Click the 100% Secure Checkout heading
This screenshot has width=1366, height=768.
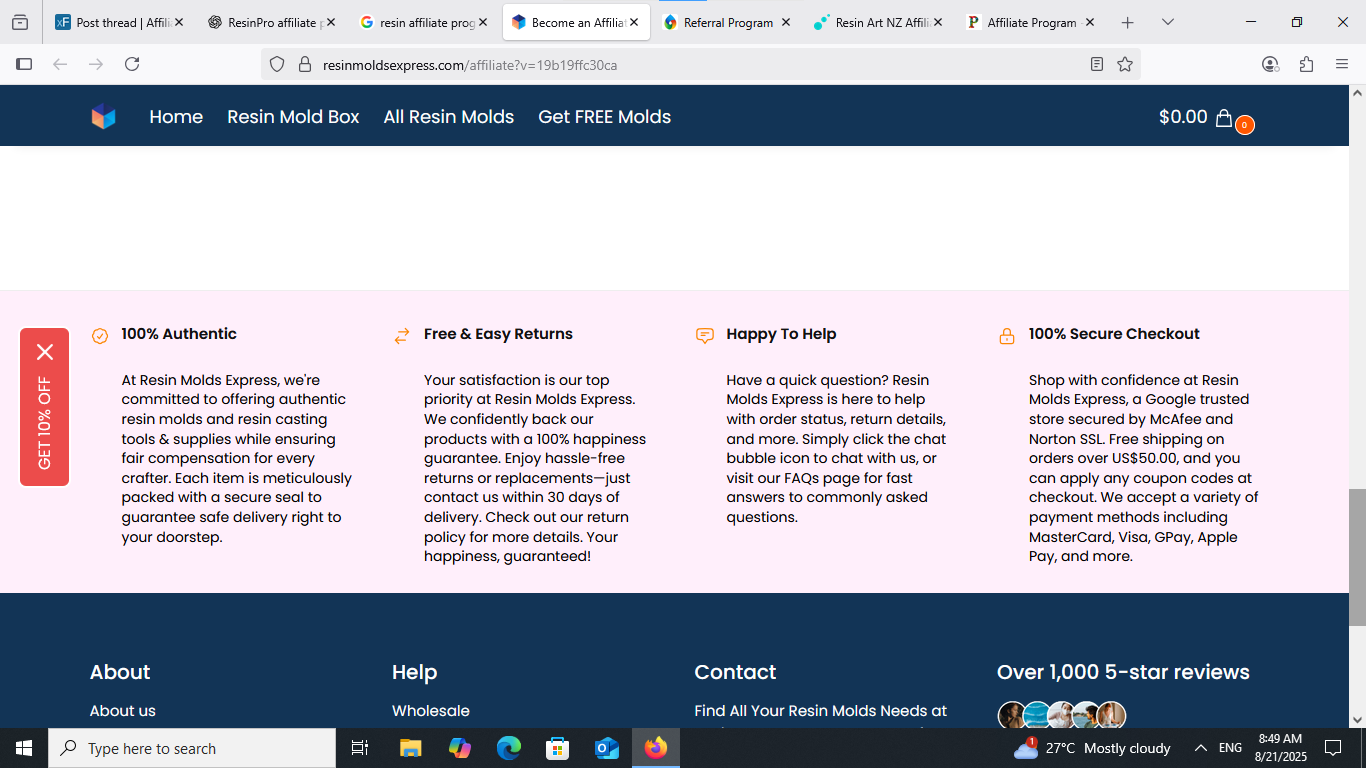click(x=1114, y=334)
